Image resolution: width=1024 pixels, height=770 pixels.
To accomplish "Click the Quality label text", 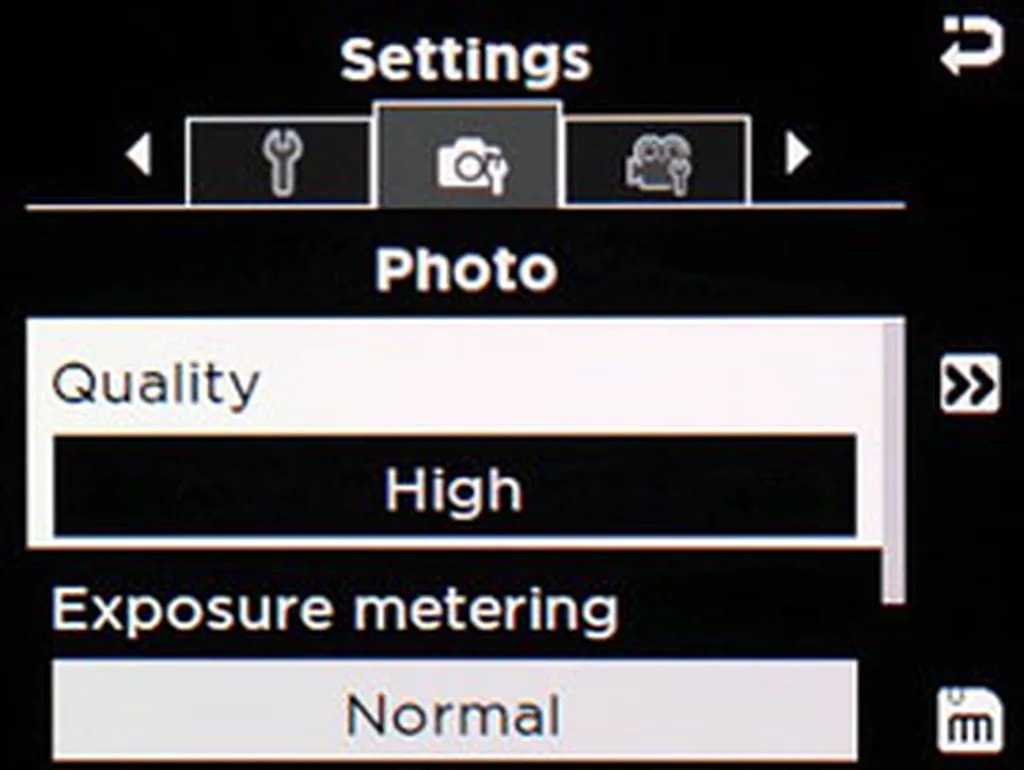I will tap(156, 385).
